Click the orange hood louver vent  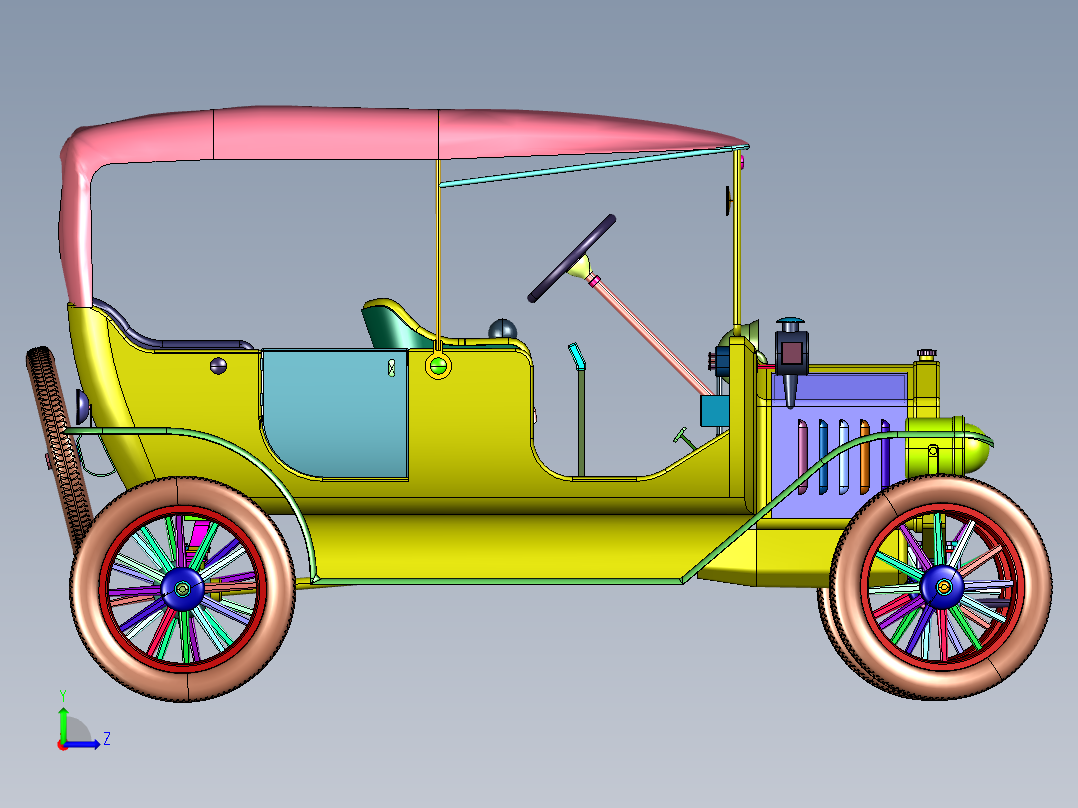[x=864, y=457]
